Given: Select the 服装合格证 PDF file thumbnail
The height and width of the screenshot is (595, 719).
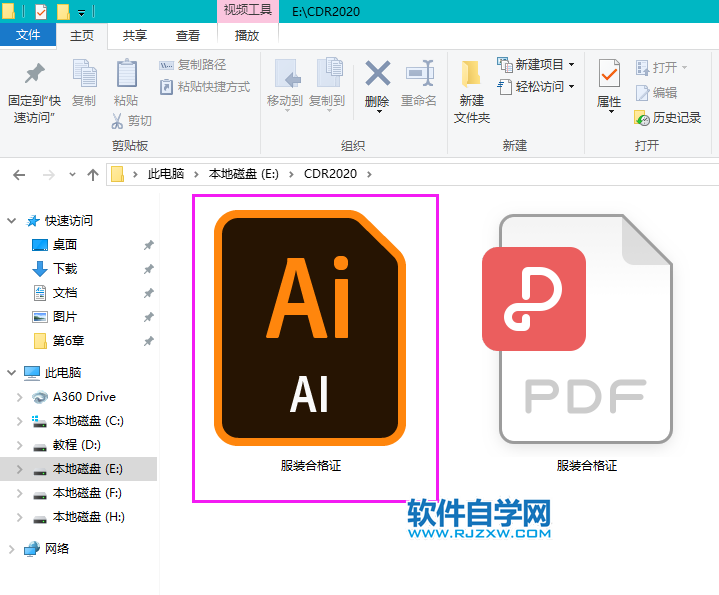Looking at the screenshot, I should tap(578, 329).
